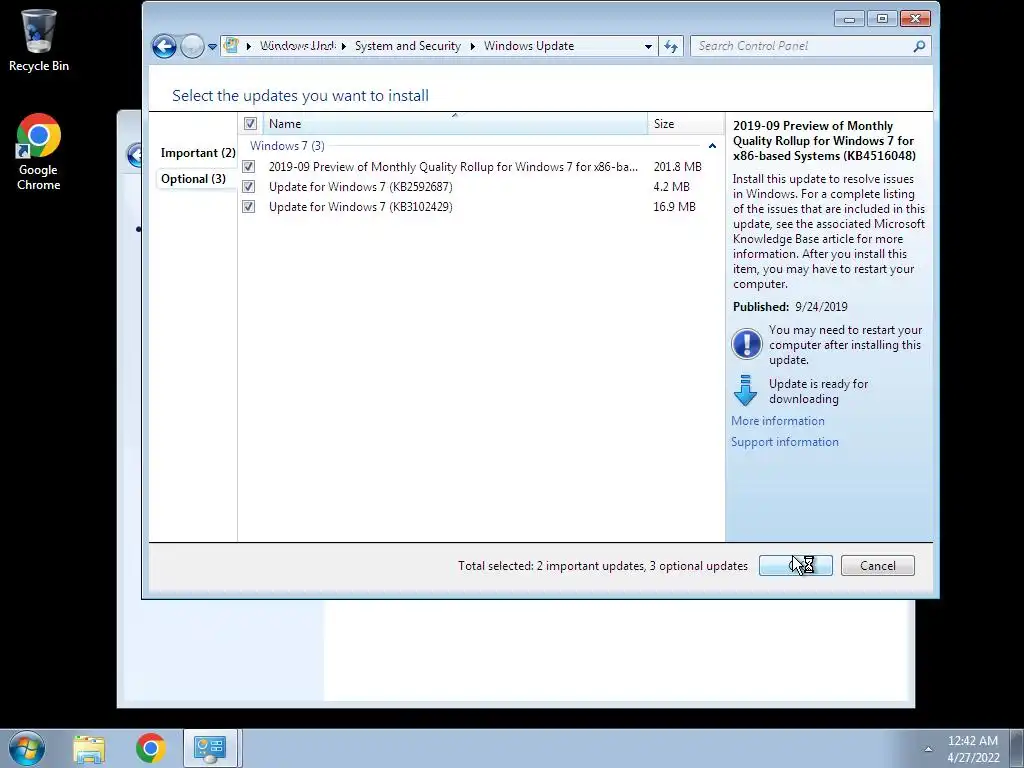Minimize the Windows Update window

coord(850,19)
